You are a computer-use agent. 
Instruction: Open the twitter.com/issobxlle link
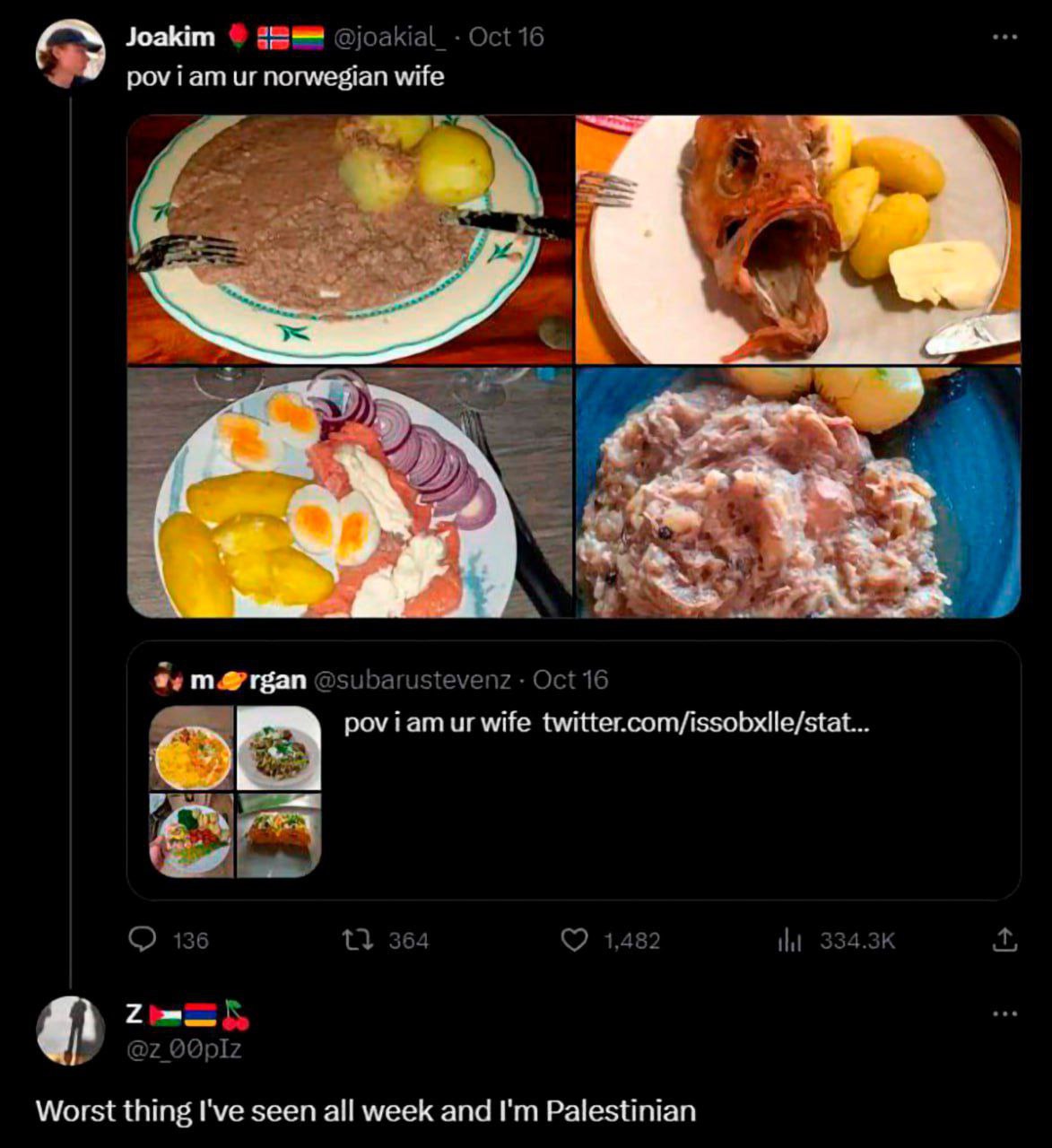click(x=705, y=722)
